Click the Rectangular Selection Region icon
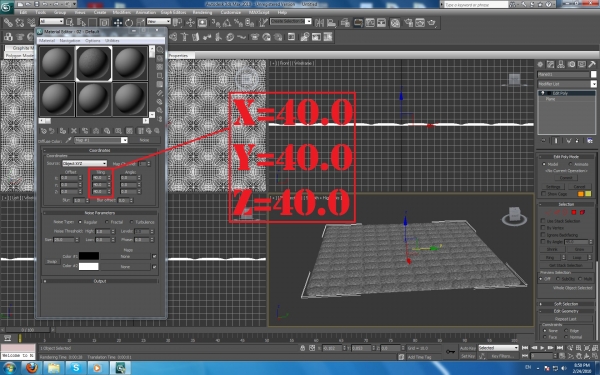The height and width of the screenshot is (375, 600). tap(93, 23)
